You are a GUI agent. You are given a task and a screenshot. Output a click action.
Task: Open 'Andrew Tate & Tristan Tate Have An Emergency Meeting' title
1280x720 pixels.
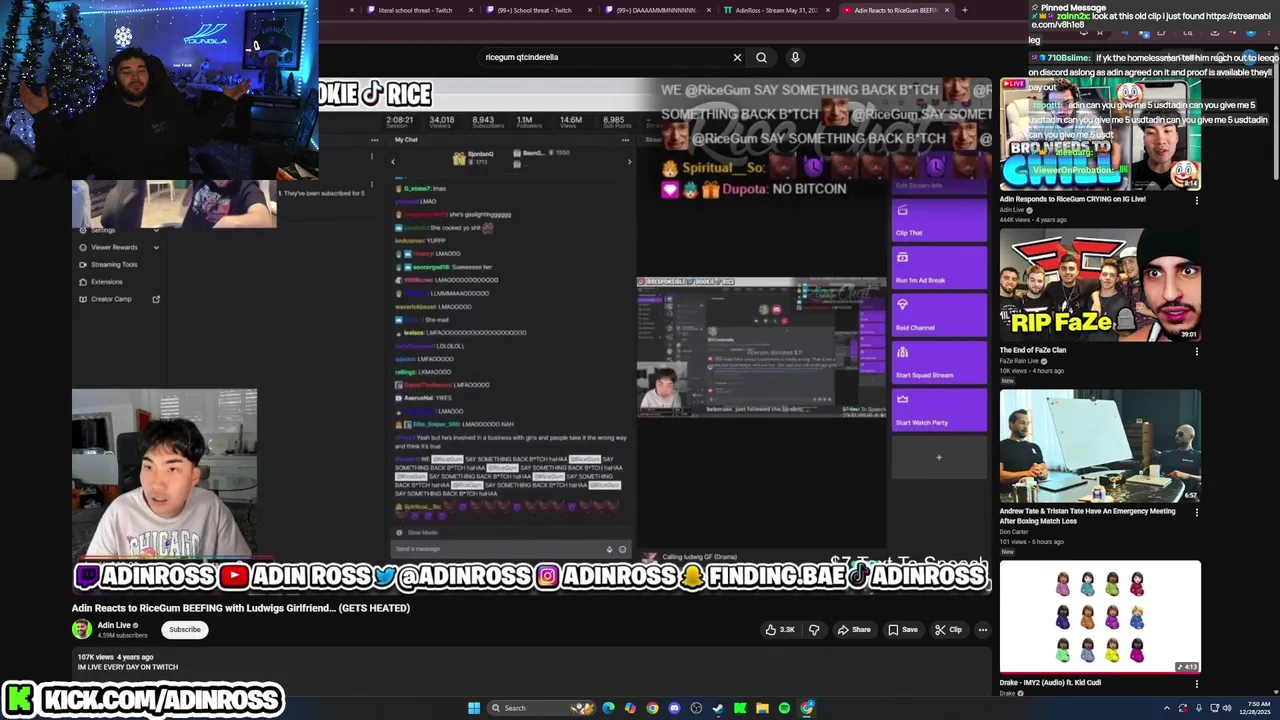(x=1088, y=516)
